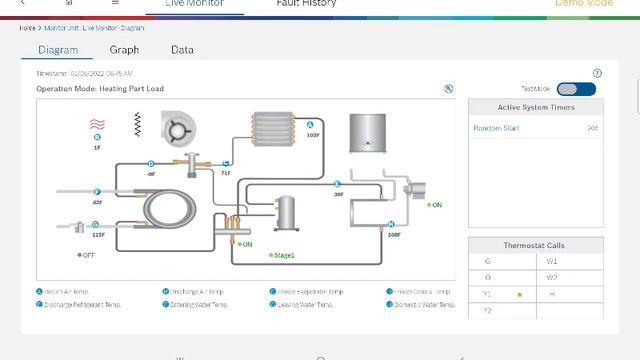
Task: Select the electric heater zigzag icon
Action: [138, 124]
